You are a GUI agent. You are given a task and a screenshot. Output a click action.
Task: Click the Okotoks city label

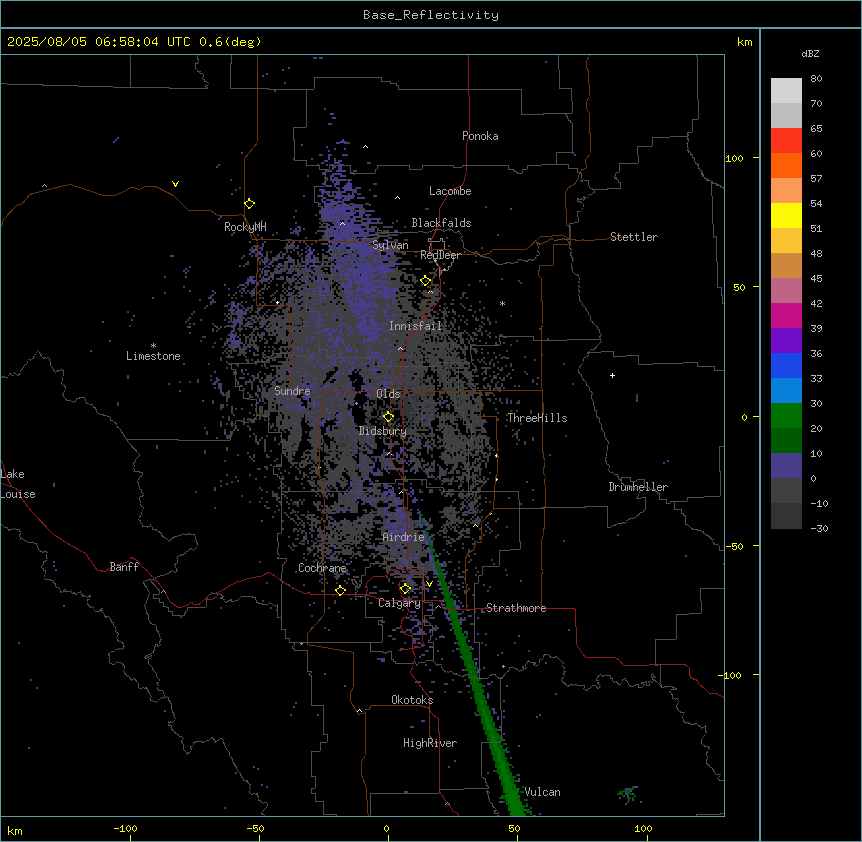[412, 700]
